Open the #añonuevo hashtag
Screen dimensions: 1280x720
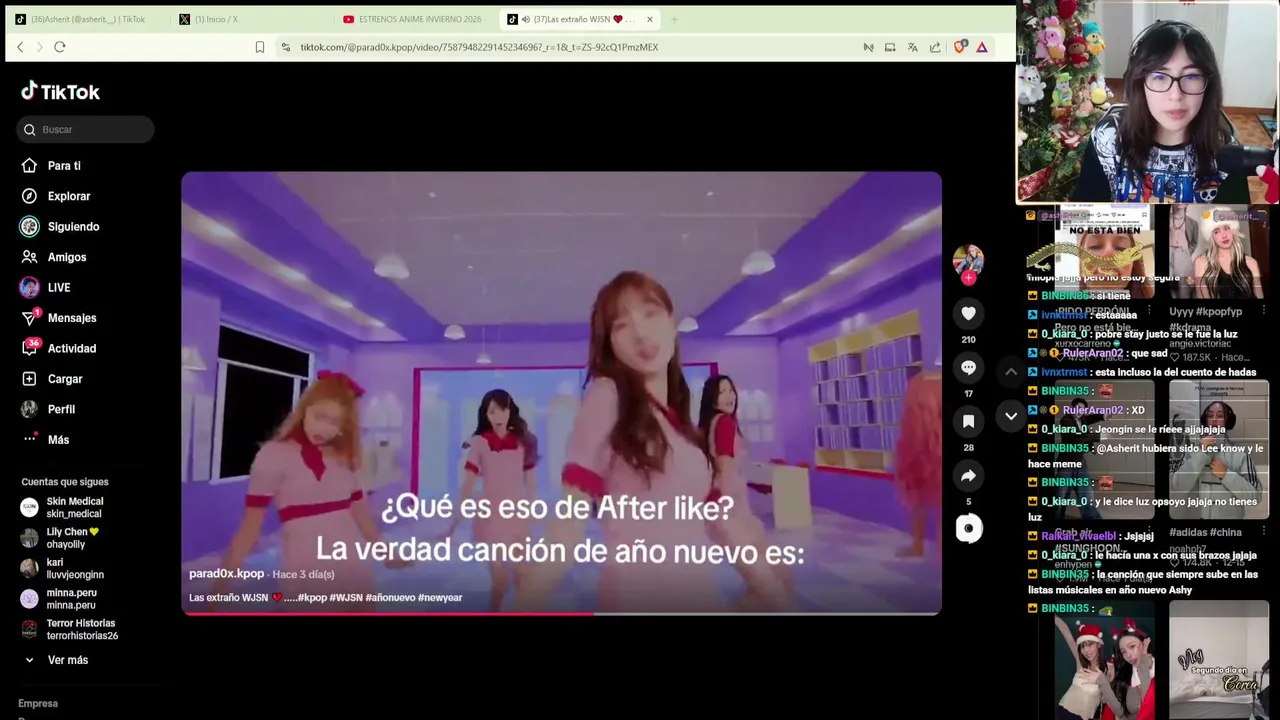(390, 598)
